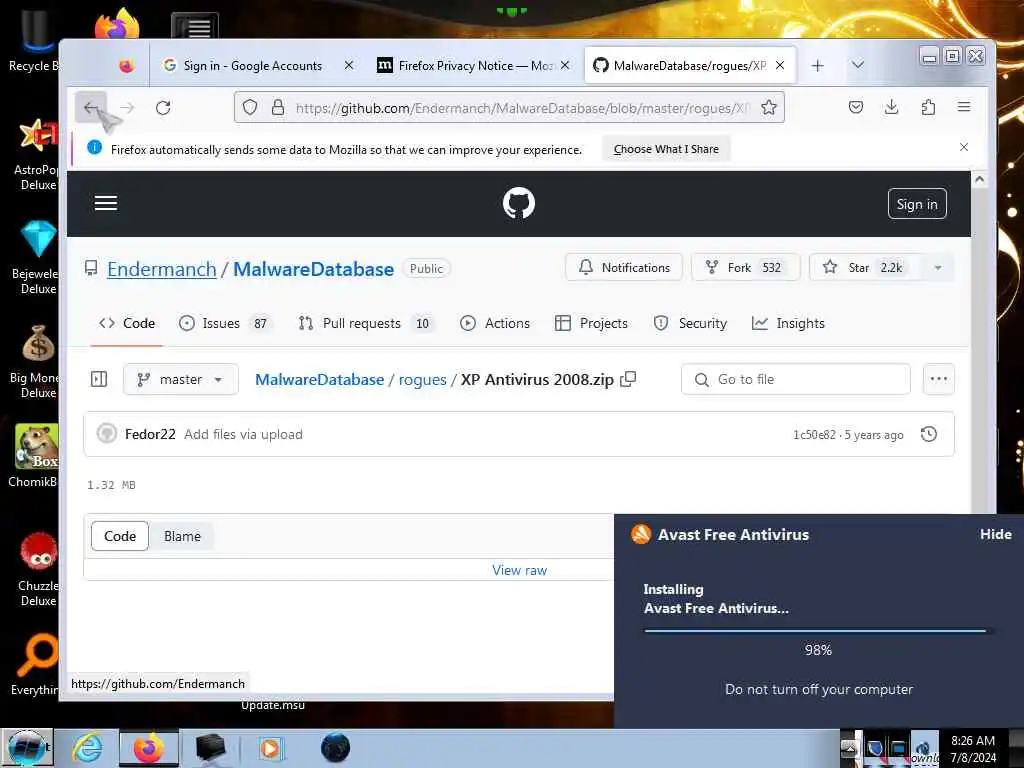Image resolution: width=1024 pixels, height=768 pixels.
Task: Open the extensions puzzle icon
Action: pos(928,107)
